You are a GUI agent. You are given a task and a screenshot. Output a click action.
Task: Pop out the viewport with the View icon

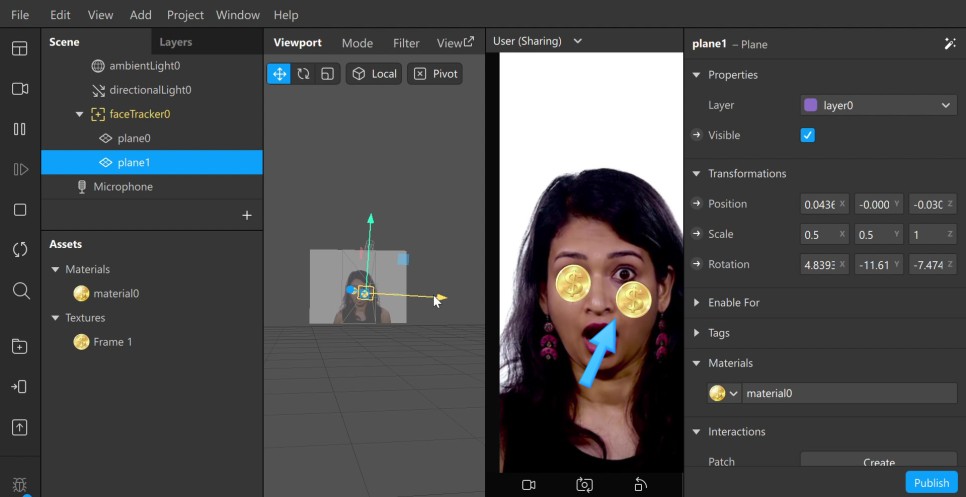469,42
